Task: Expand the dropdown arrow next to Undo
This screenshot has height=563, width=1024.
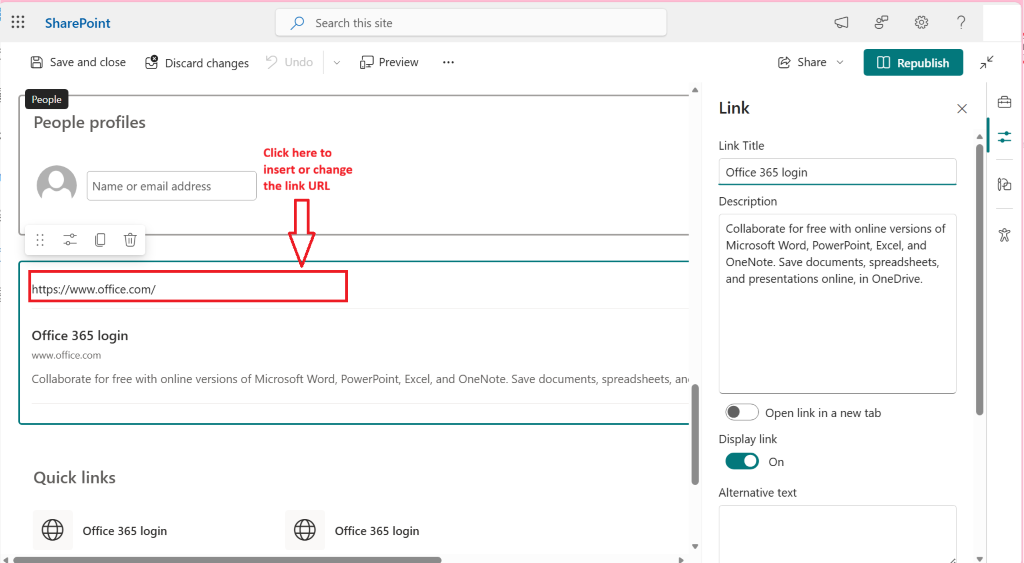Action: 337,63
